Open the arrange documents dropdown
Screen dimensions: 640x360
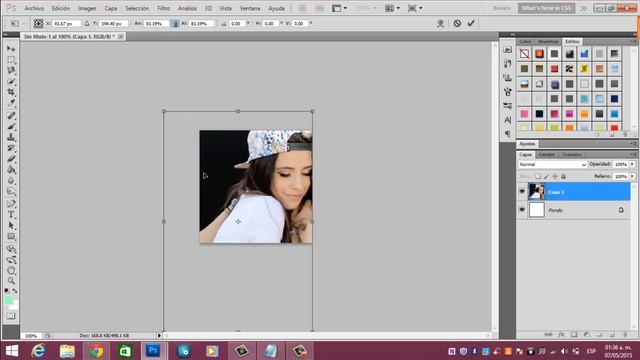392,8
